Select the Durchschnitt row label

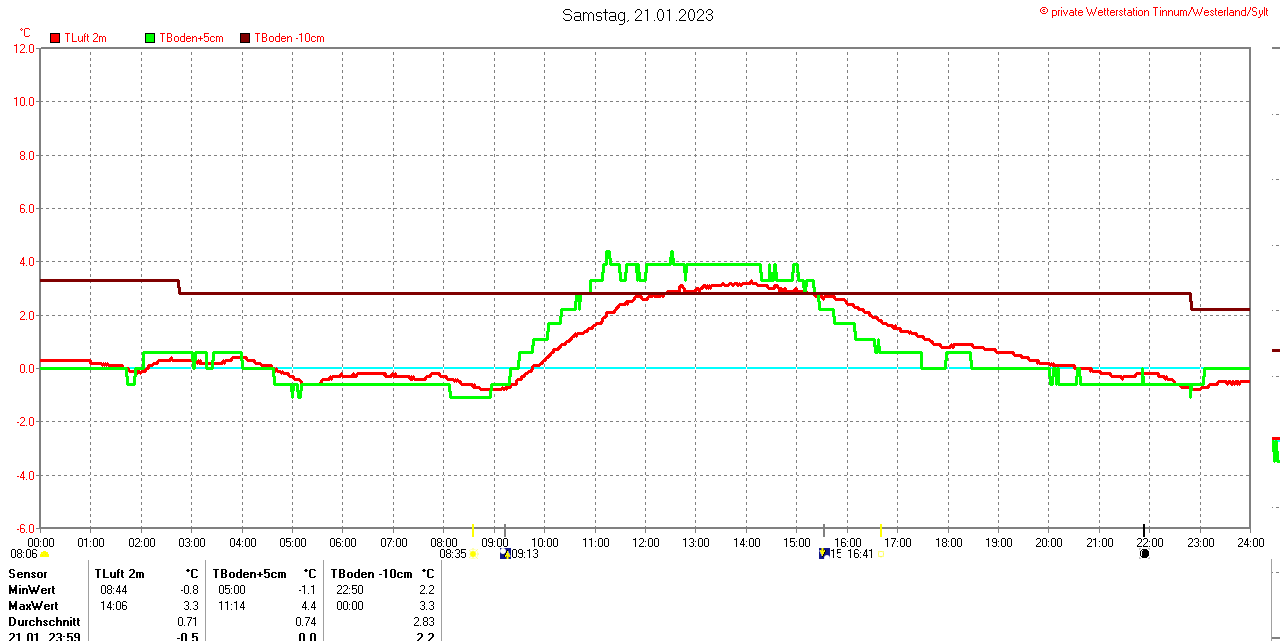tap(44, 622)
